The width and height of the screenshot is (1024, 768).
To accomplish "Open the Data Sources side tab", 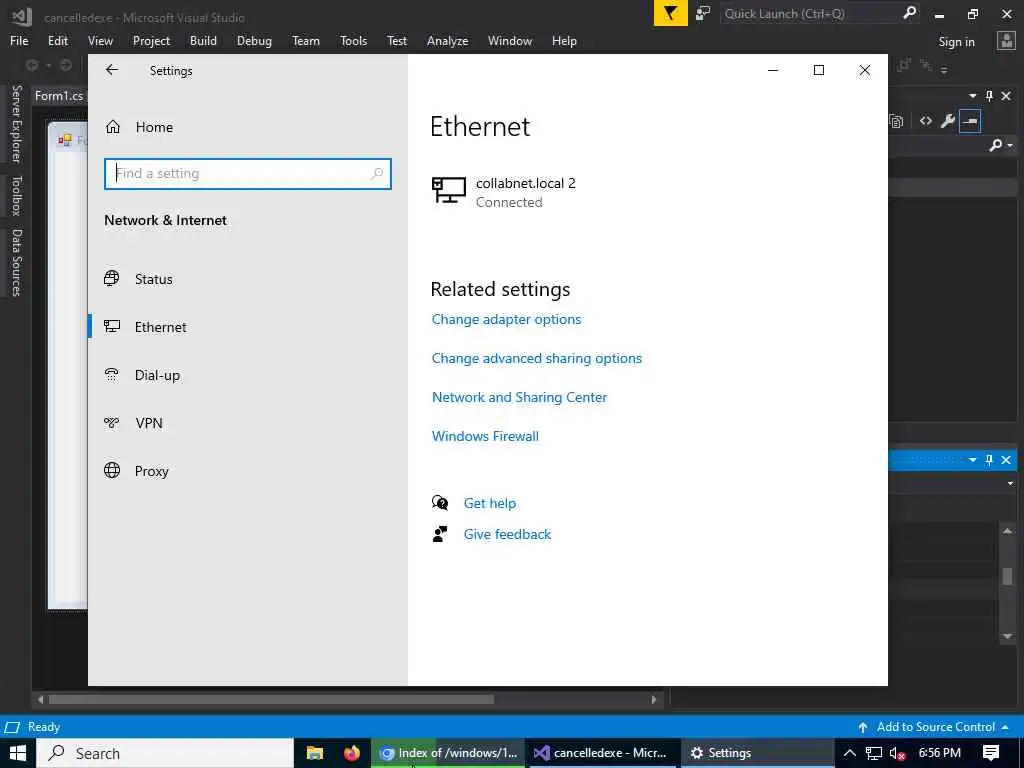I will [x=16, y=262].
